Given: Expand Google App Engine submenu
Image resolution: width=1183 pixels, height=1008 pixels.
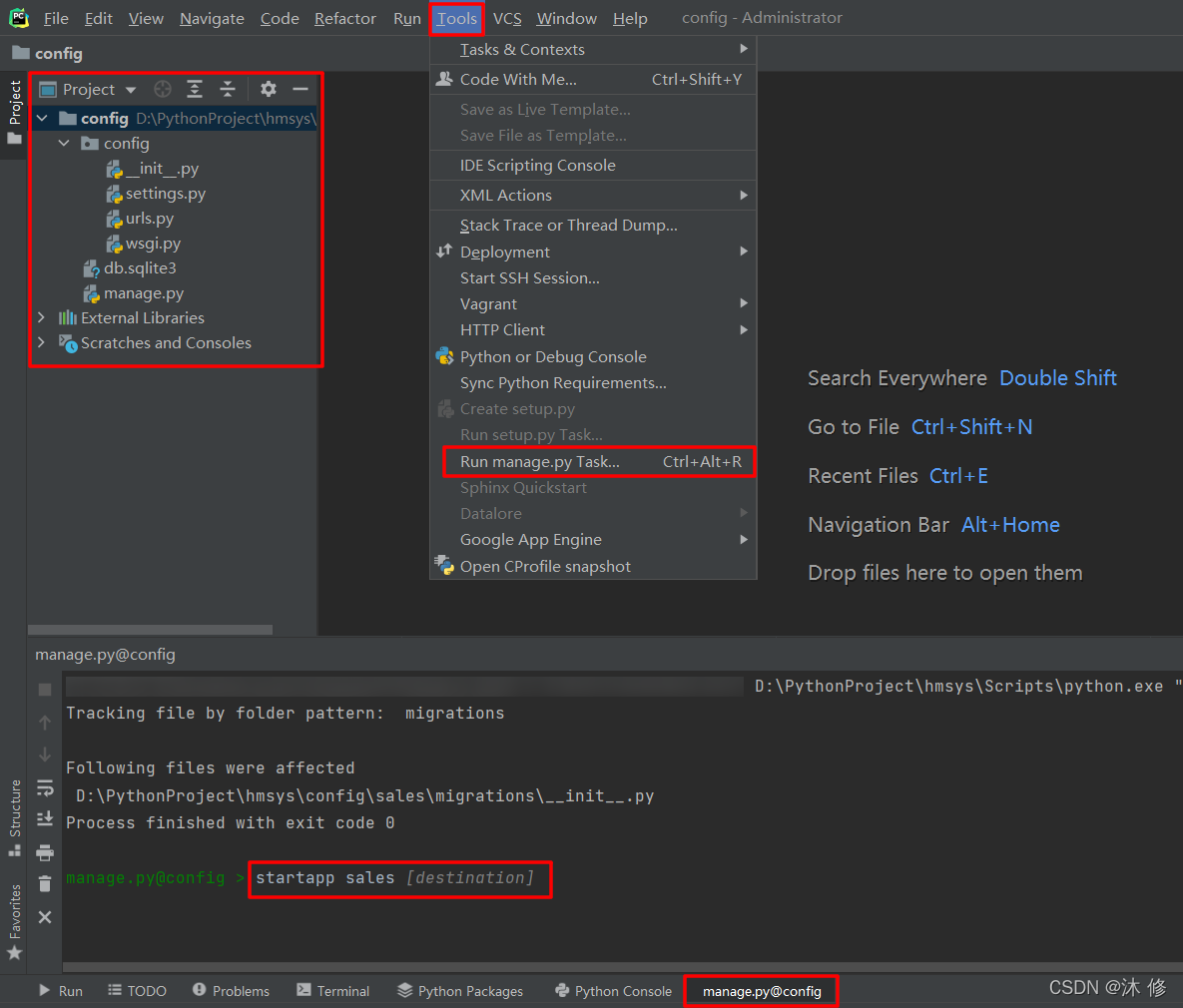Looking at the screenshot, I should tap(593, 540).
